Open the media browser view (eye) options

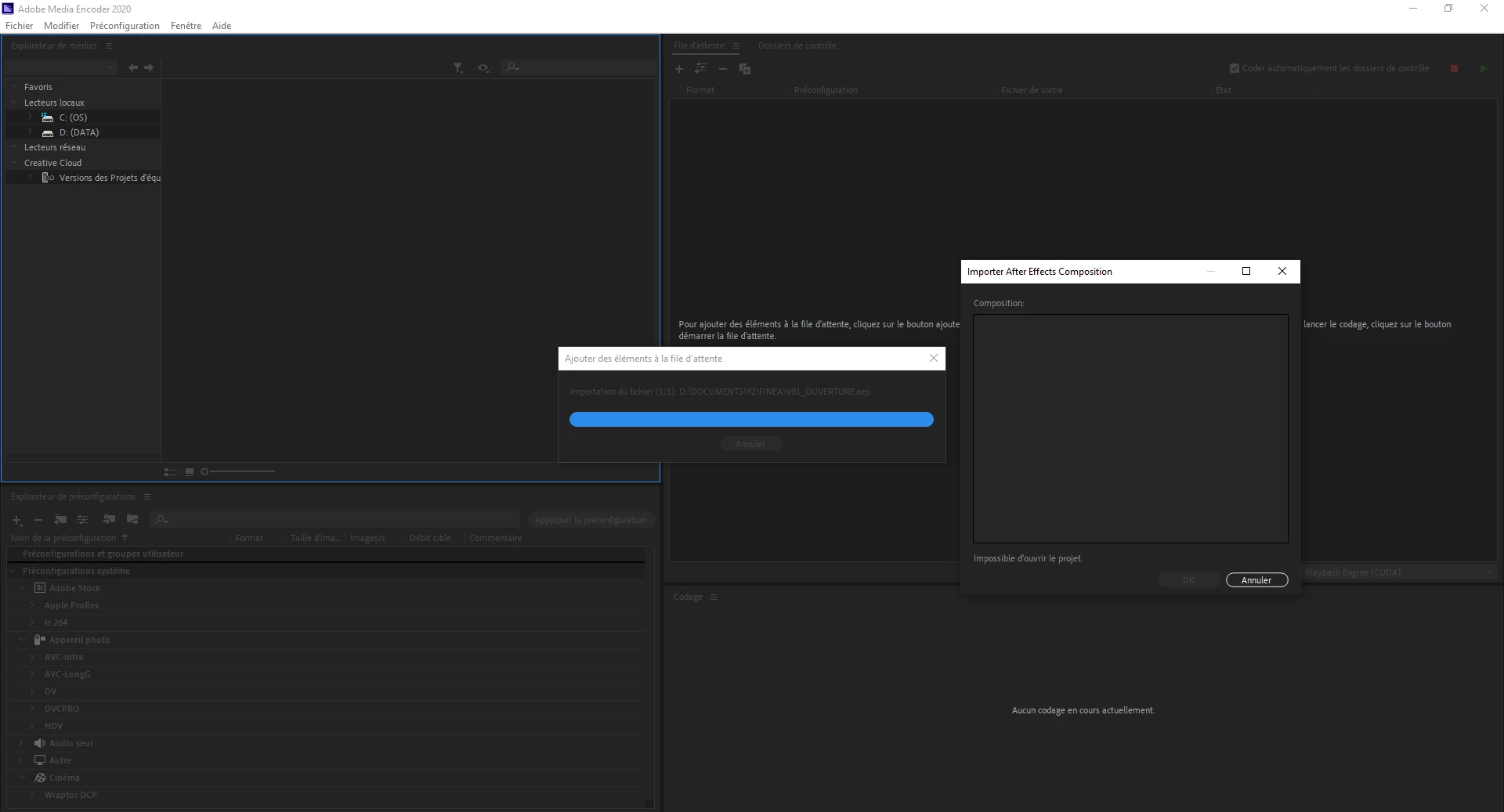[x=483, y=68]
